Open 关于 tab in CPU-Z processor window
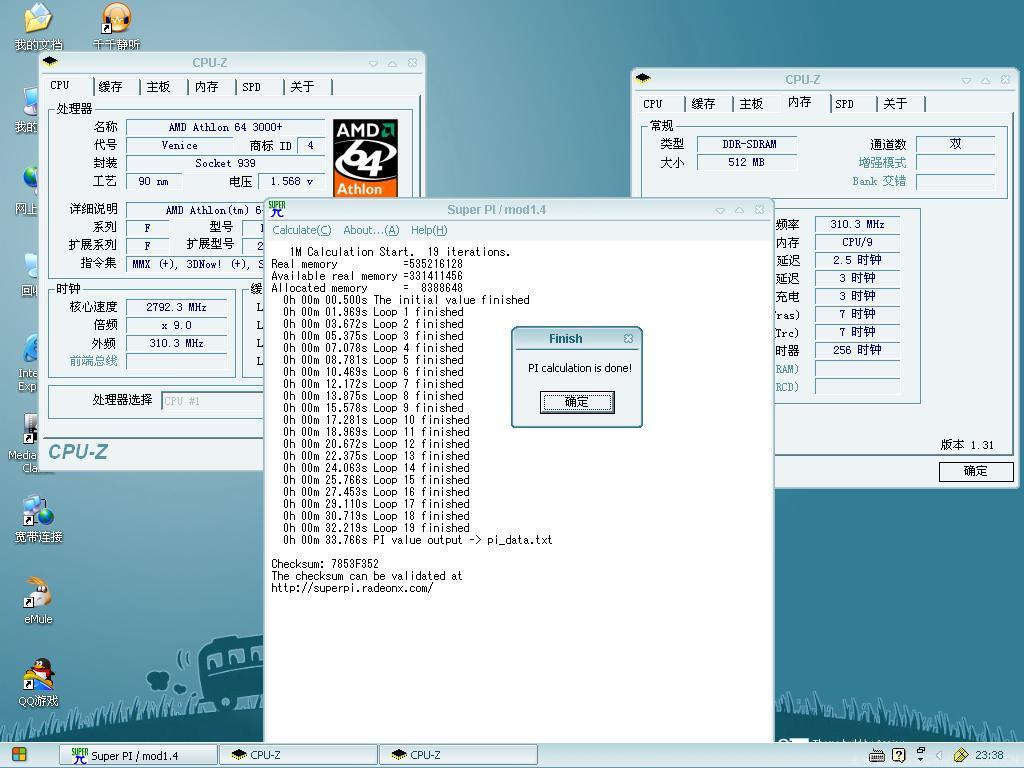Screen dimensions: 1024x768 tap(302, 87)
